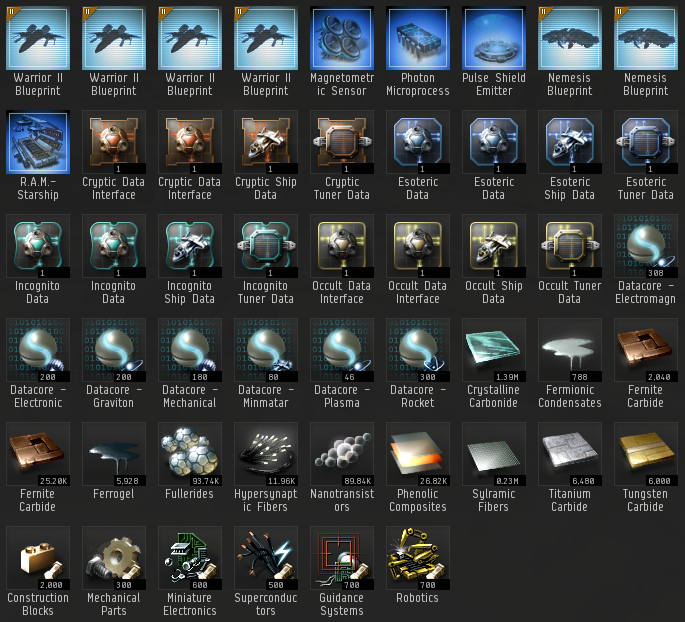
Task: Select the Hypersynaptic Fibers stack
Action: tap(266, 454)
